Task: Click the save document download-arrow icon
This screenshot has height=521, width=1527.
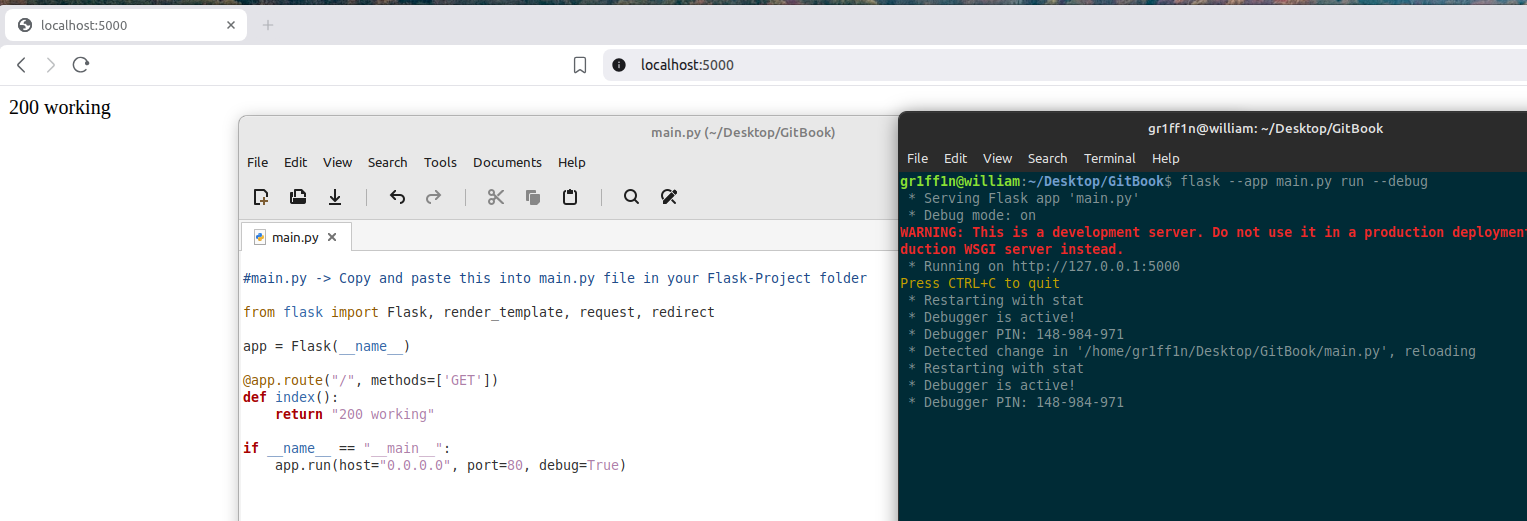Action: (335, 197)
